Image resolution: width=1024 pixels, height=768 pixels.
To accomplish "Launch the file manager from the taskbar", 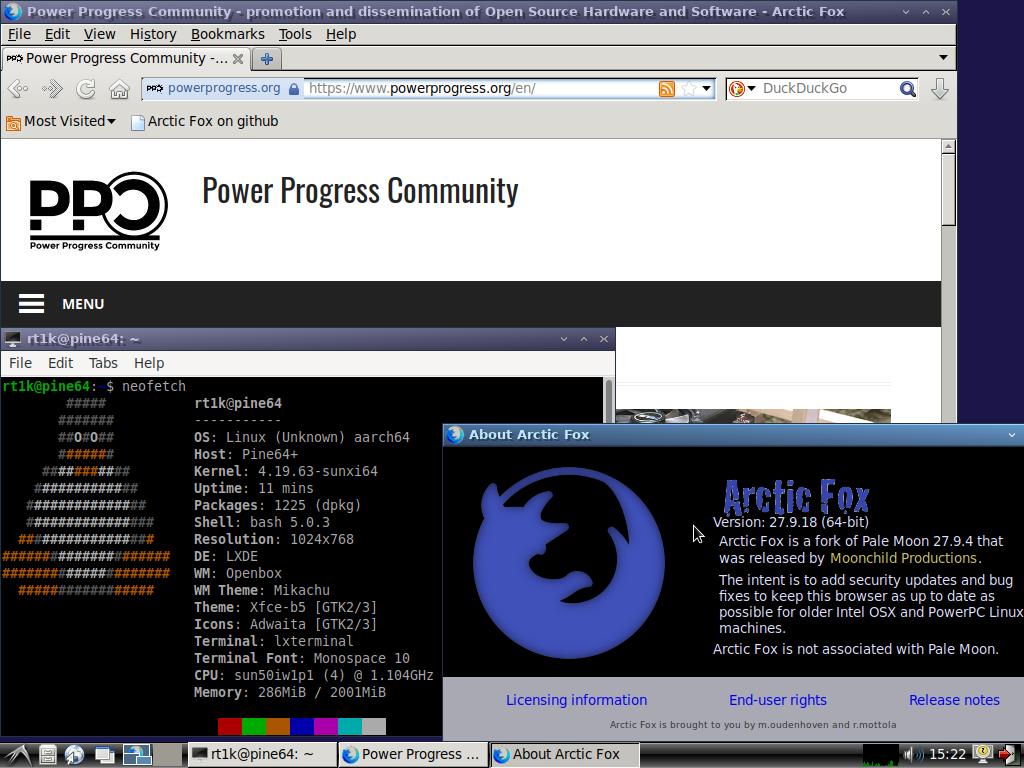I will (48, 755).
